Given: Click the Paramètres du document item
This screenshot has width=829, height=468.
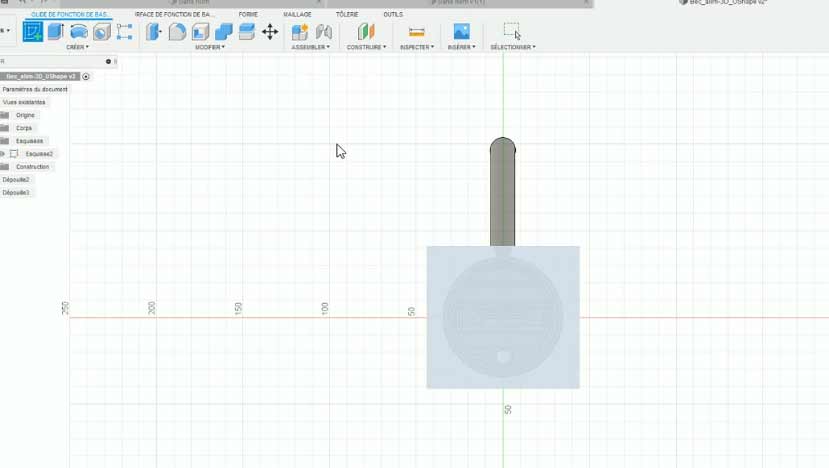Looking at the screenshot, I should click(35, 89).
